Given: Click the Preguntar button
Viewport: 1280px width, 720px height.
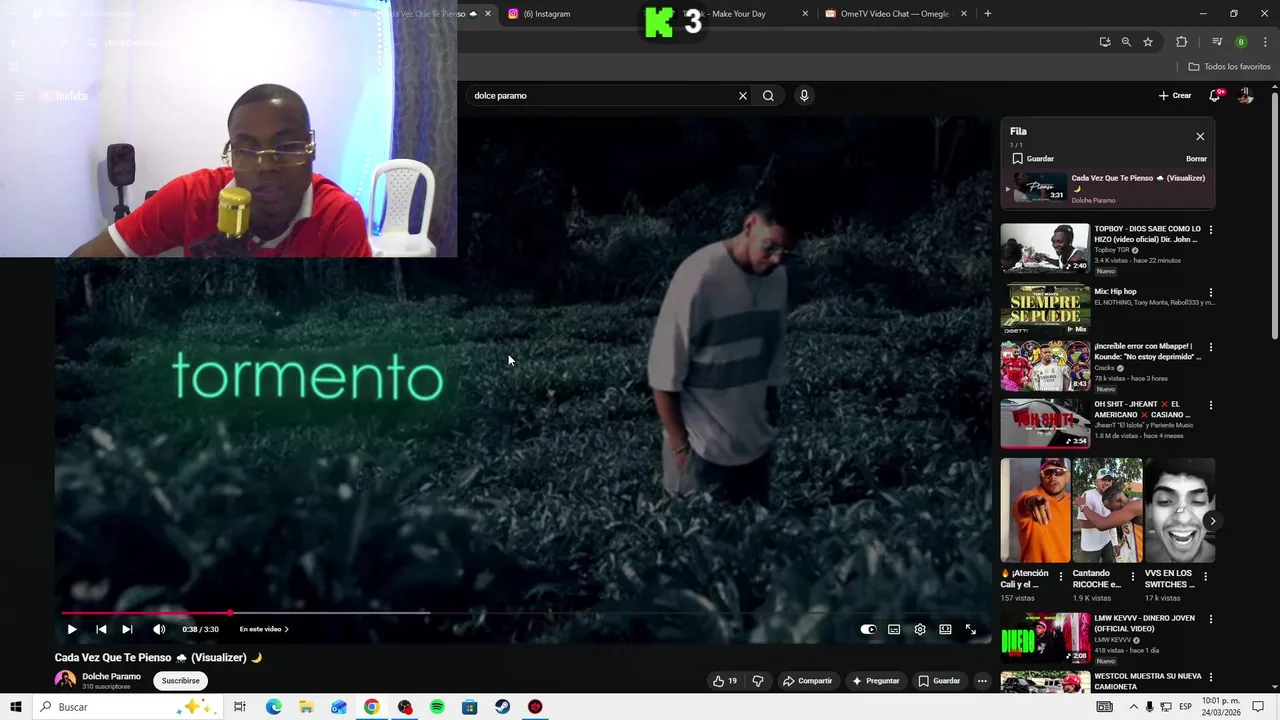Looking at the screenshot, I should (x=876, y=681).
